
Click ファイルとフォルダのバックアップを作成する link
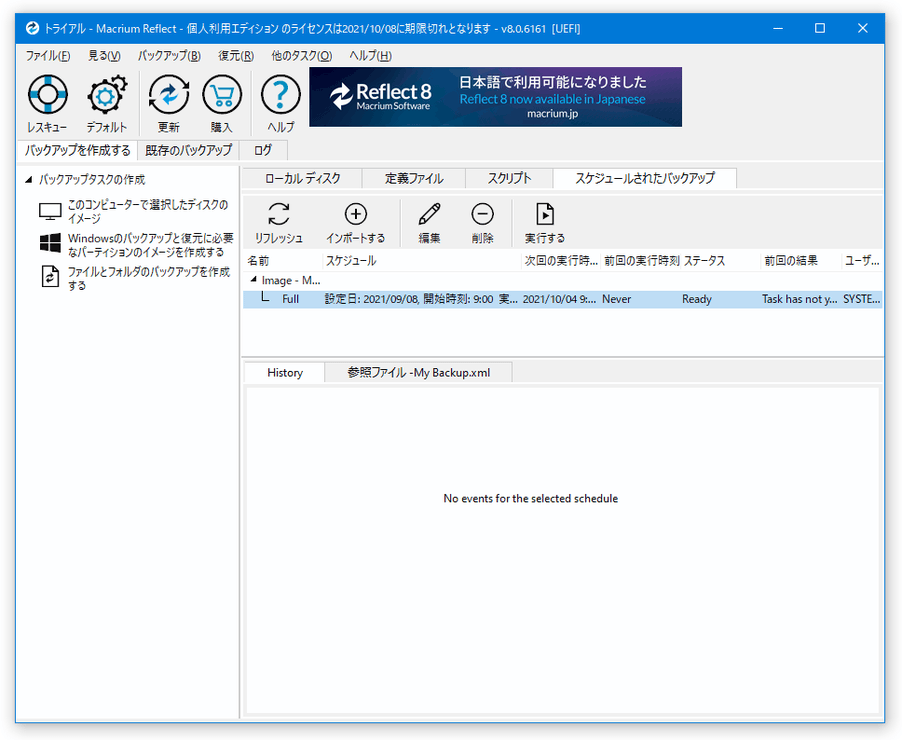coord(148,278)
